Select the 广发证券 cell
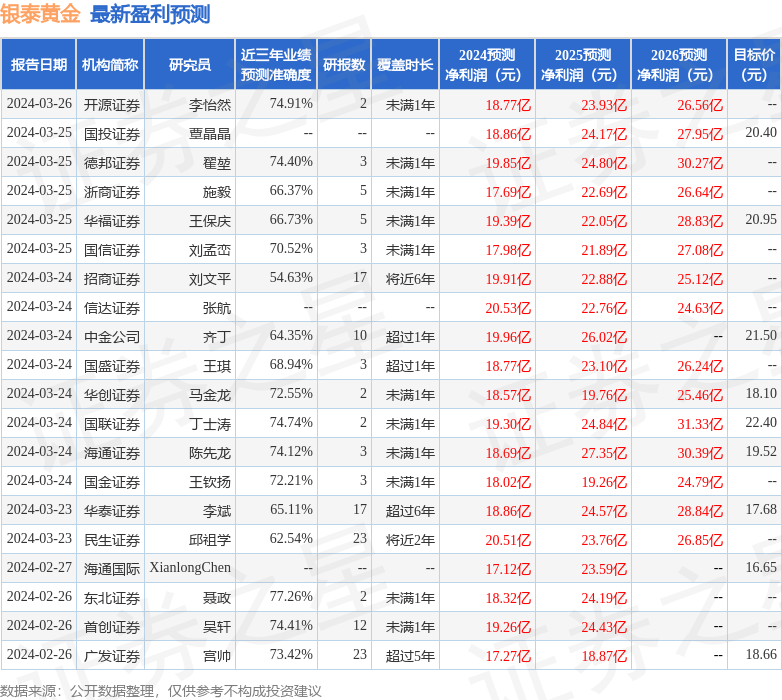Image resolution: width=782 pixels, height=700 pixels. (x=112, y=655)
